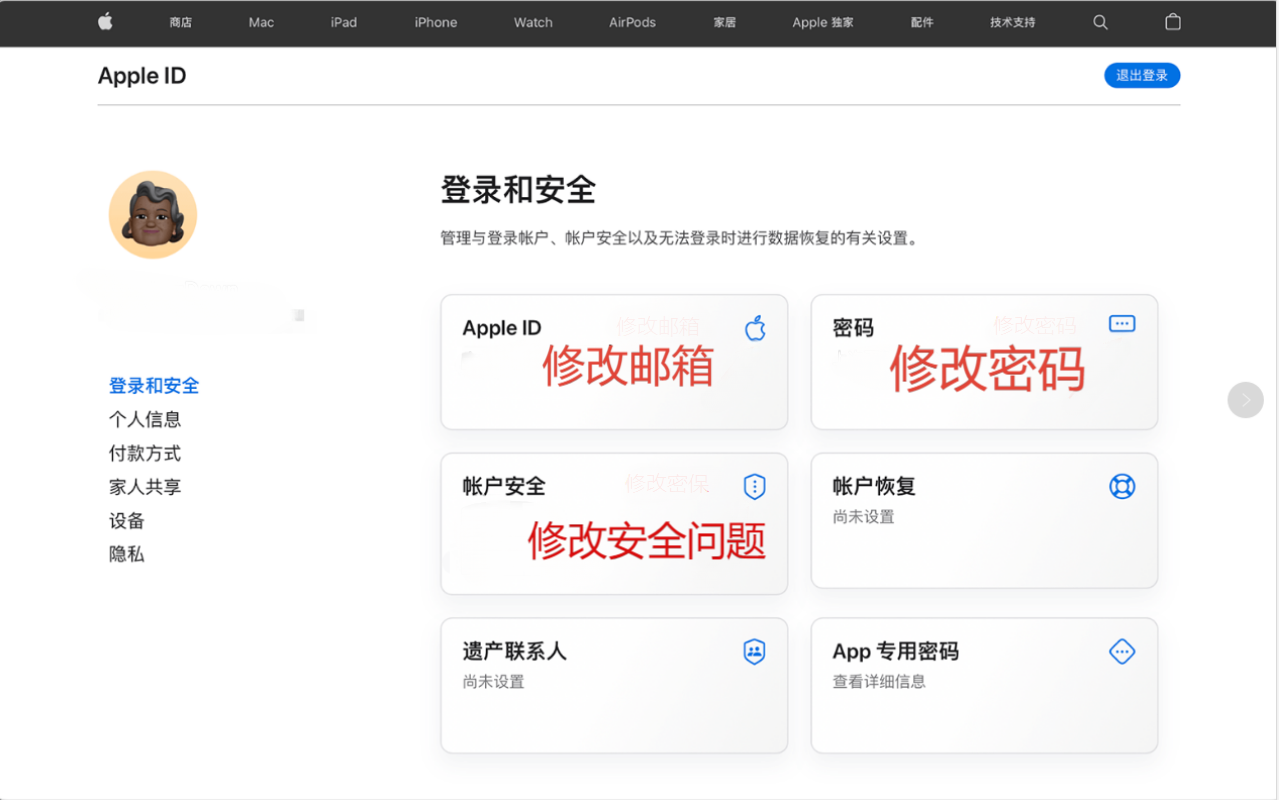Image resolution: width=1279 pixels, height=800 pixels.
Task: Click the people shield icon in 遗产联系人 card
Action: point(754,652)
